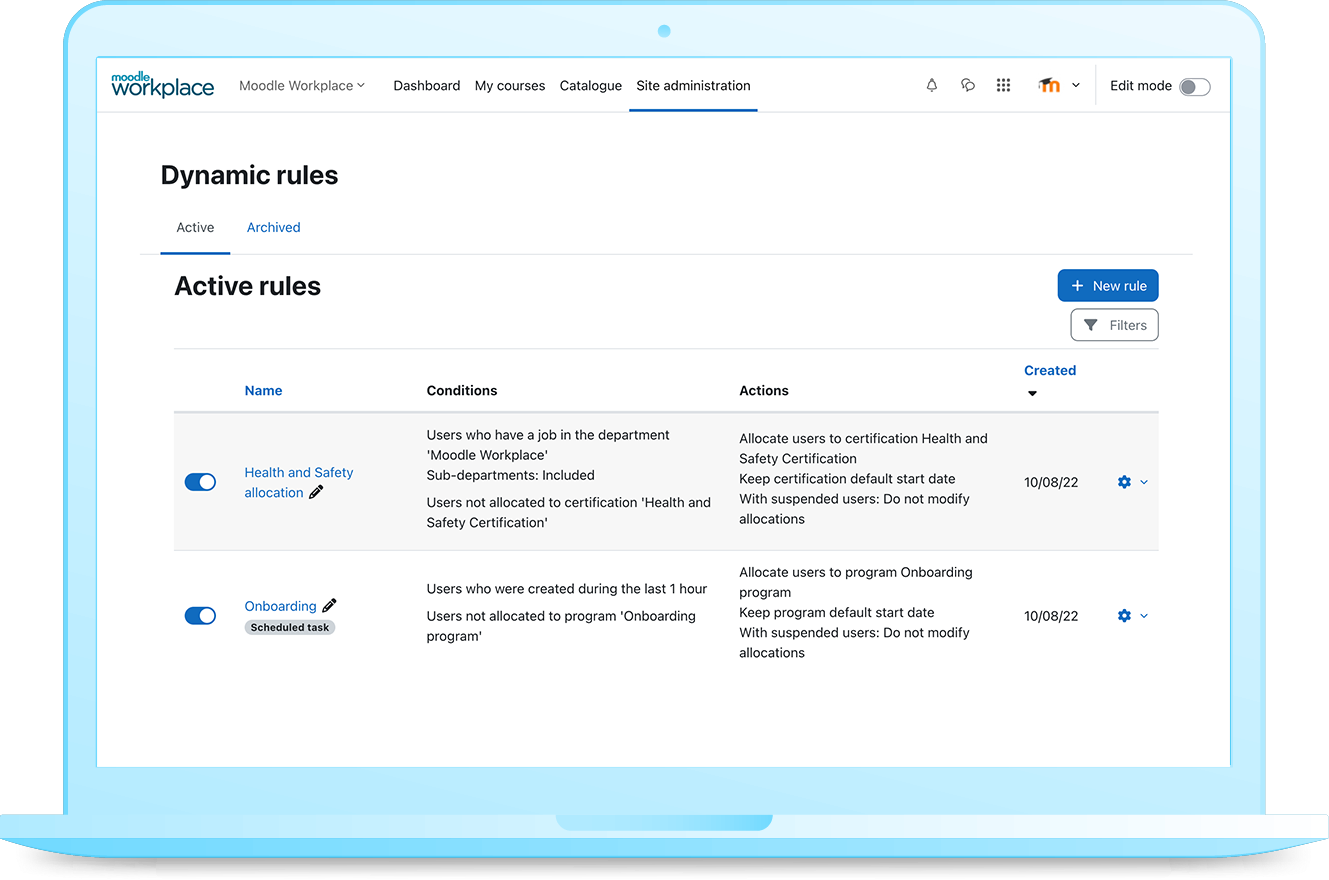Go to Dashboard in navigation bar

[x=427, y=86]
